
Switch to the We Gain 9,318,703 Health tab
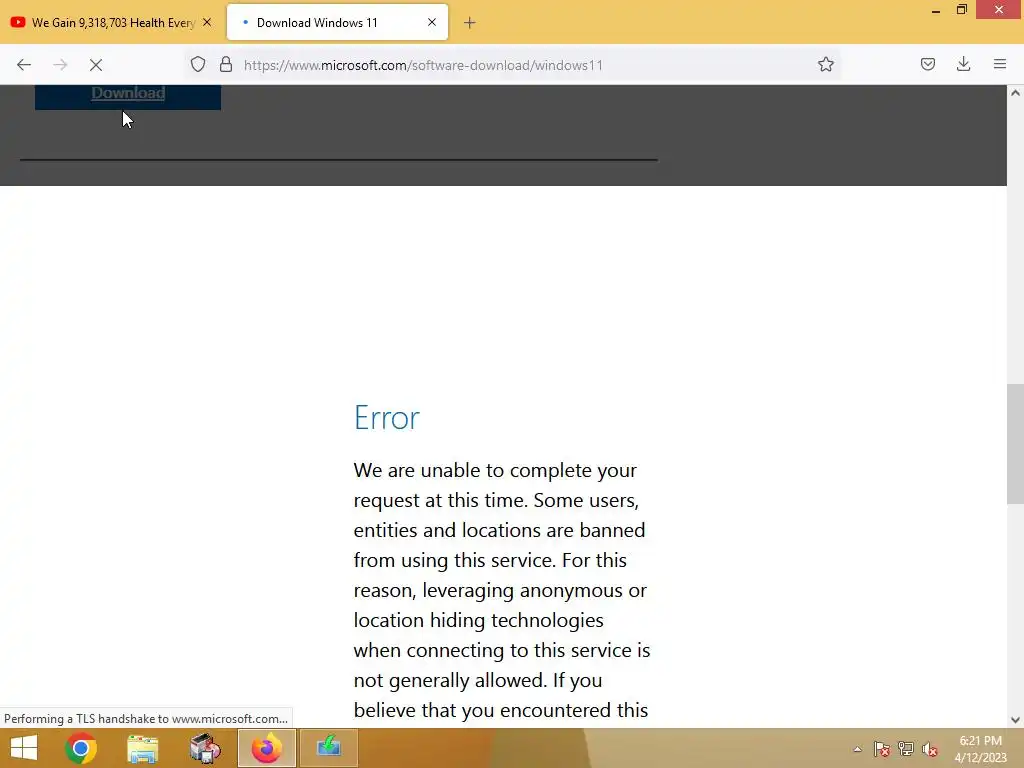point(113,23)
